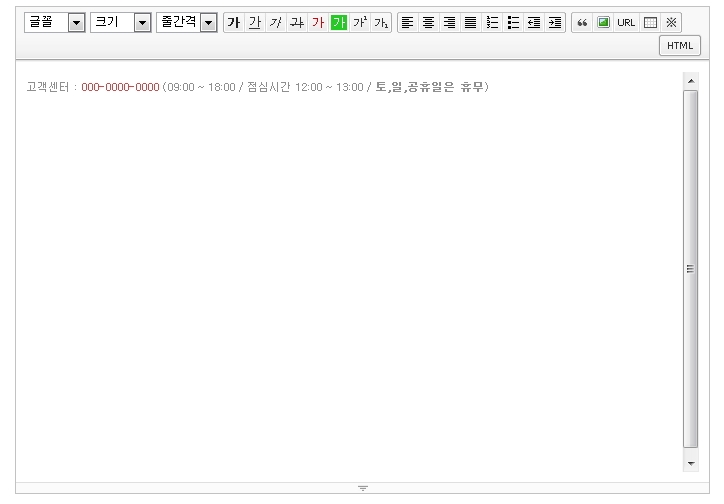This screenshot has height=504, width=724.
Task: Open the 크기 font size dropdown
Action: click(x=141, y=23)
